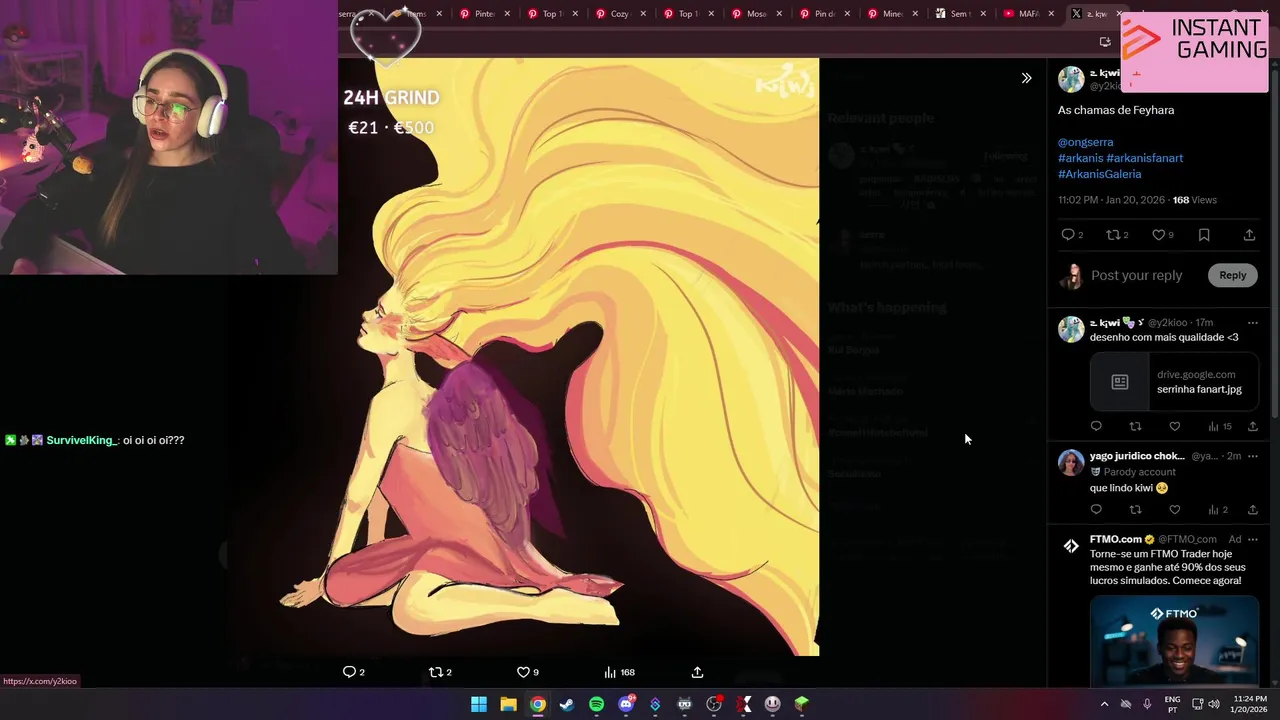Like the 'que lindo kiwi' comment
This screenshot has height=720, width=1280.
pos(1174,510)
